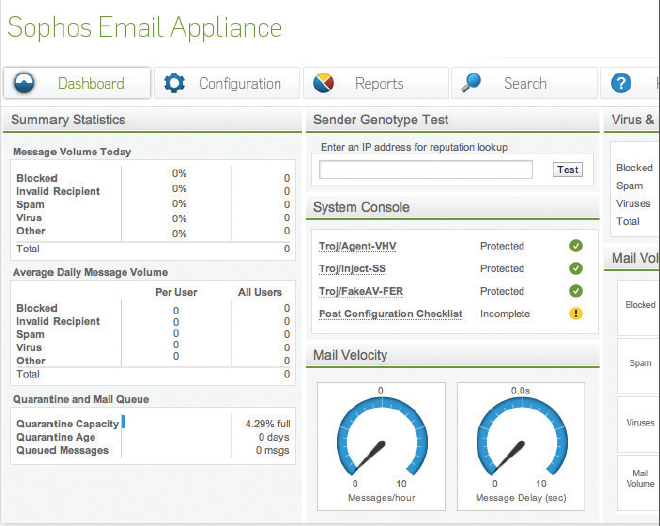Click 'Messages/hour' gauge caption

pos(381,498)
